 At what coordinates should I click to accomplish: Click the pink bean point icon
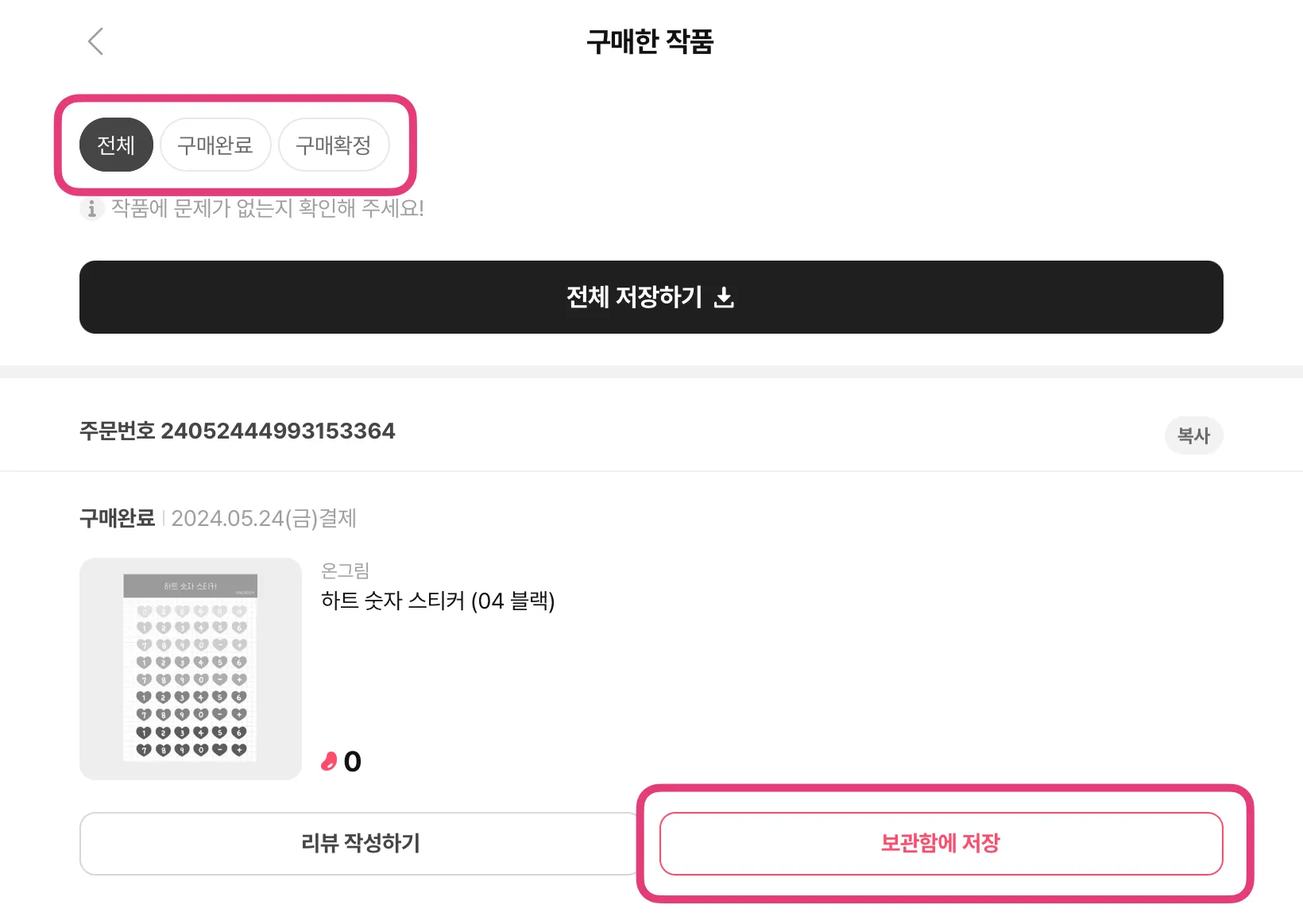coord(329,762)
